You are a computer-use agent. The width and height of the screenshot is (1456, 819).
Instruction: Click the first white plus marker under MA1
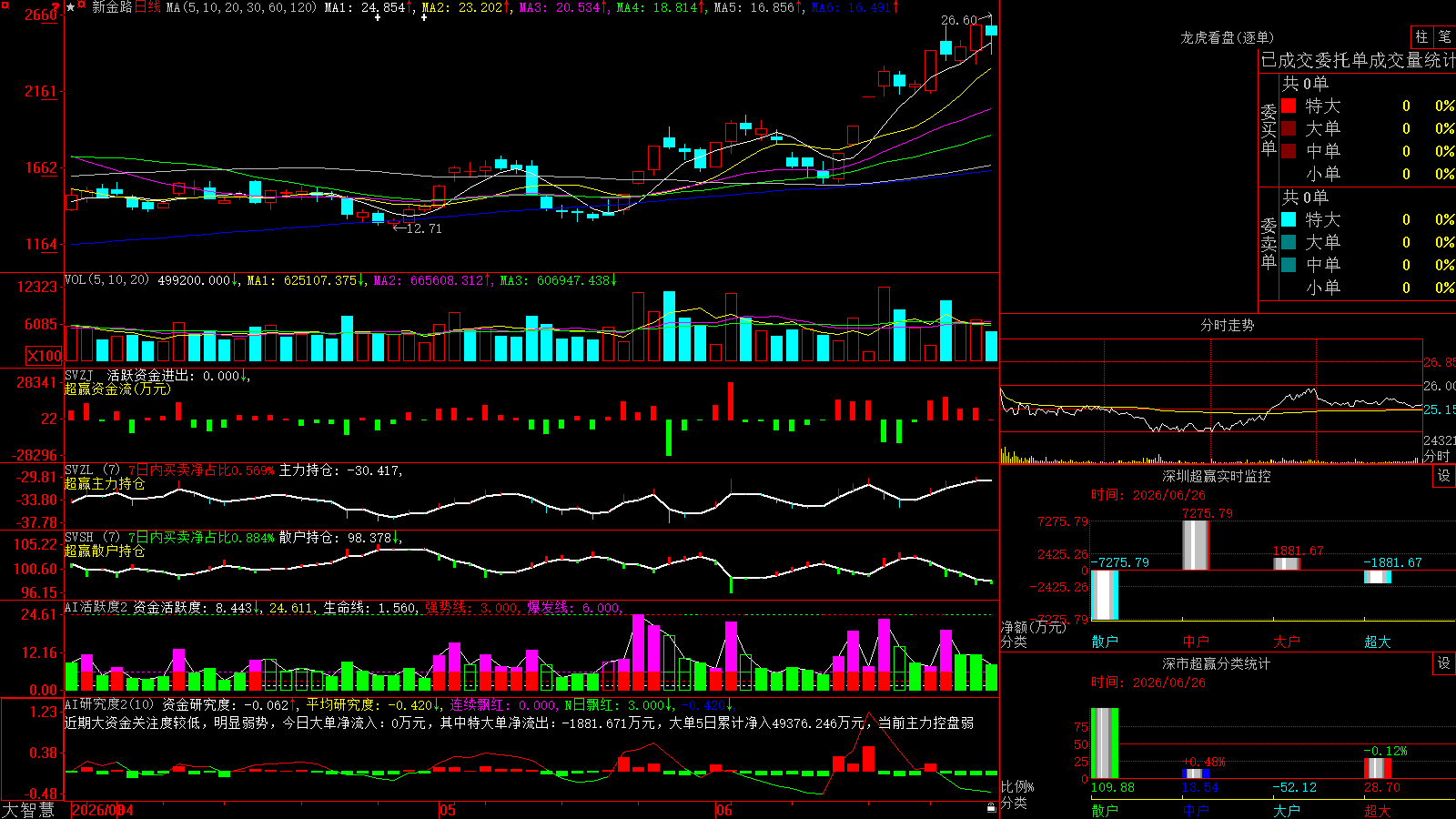click(x=378, y=17)
